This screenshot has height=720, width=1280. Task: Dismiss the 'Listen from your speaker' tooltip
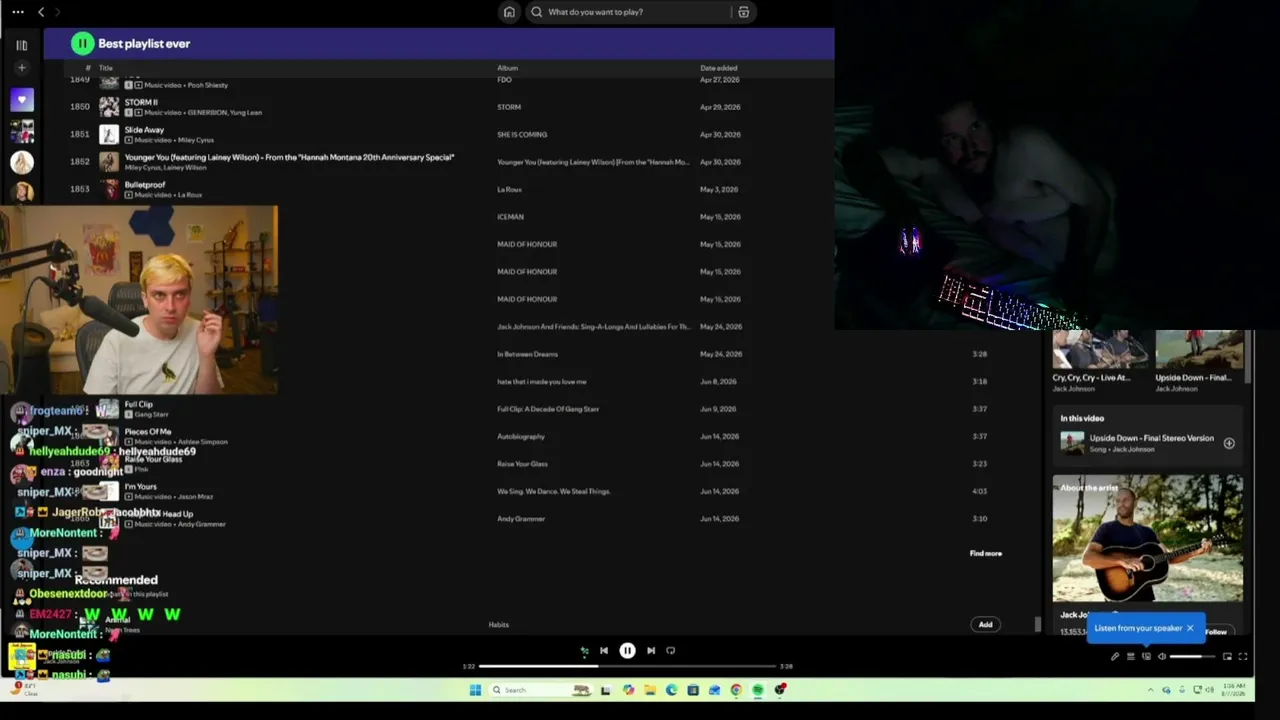pos(1190,628)
